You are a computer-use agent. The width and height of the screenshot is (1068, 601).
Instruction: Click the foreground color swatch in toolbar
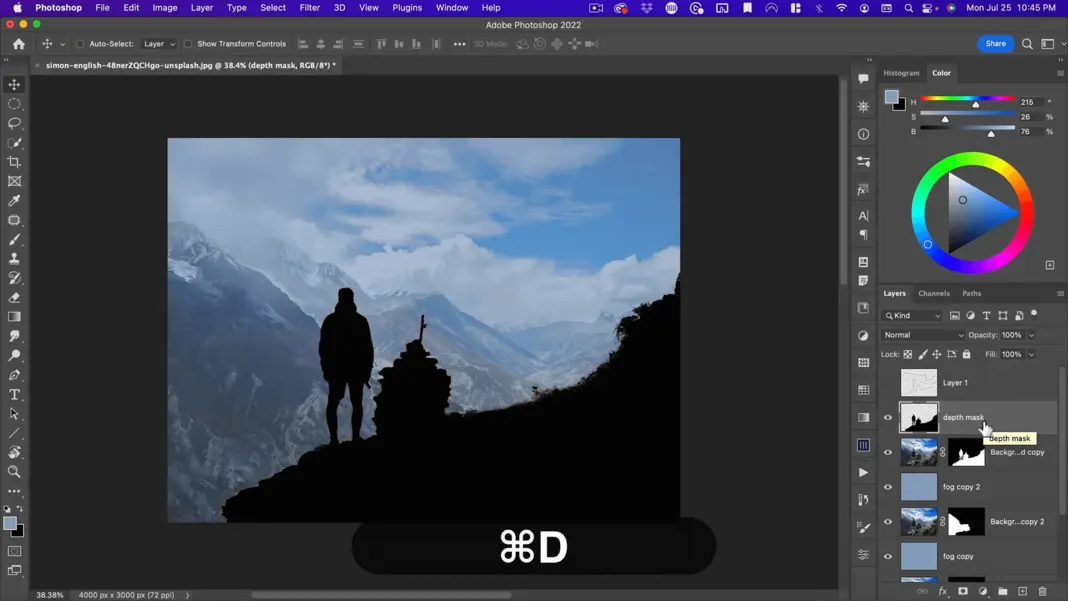pyautogui.click(x=10, y=523)
